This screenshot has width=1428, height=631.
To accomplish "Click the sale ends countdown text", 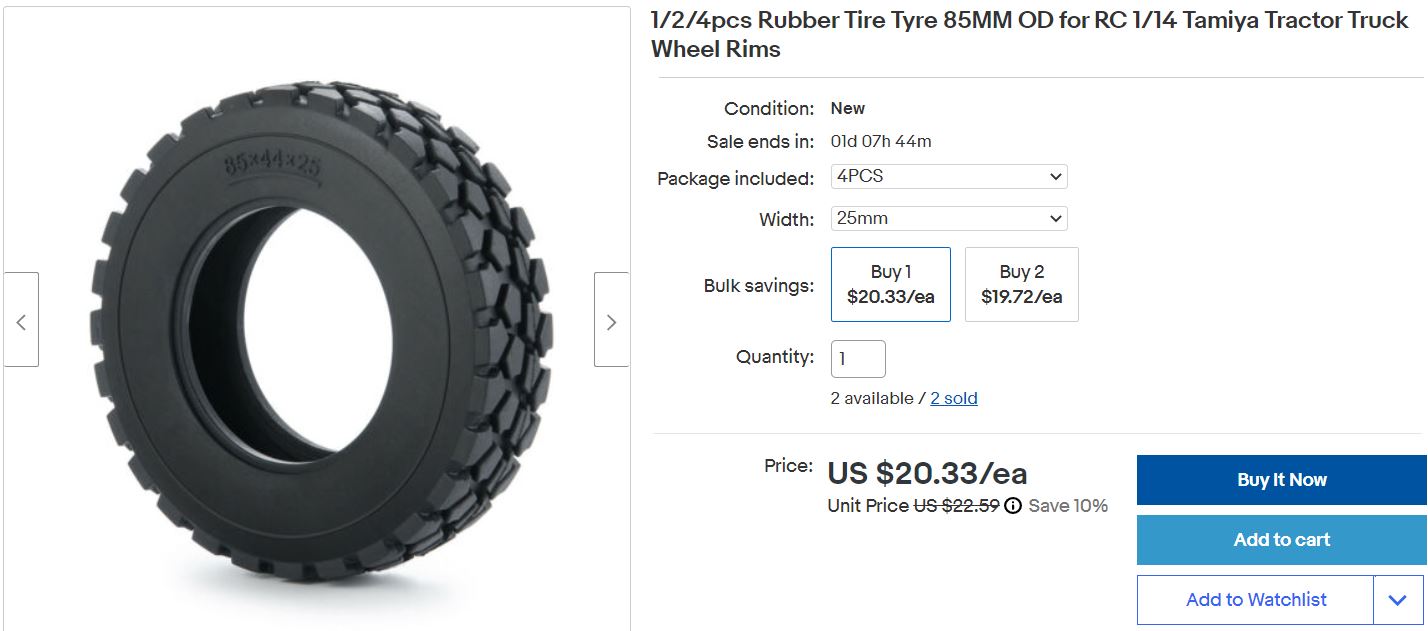I will coord(881,141).
